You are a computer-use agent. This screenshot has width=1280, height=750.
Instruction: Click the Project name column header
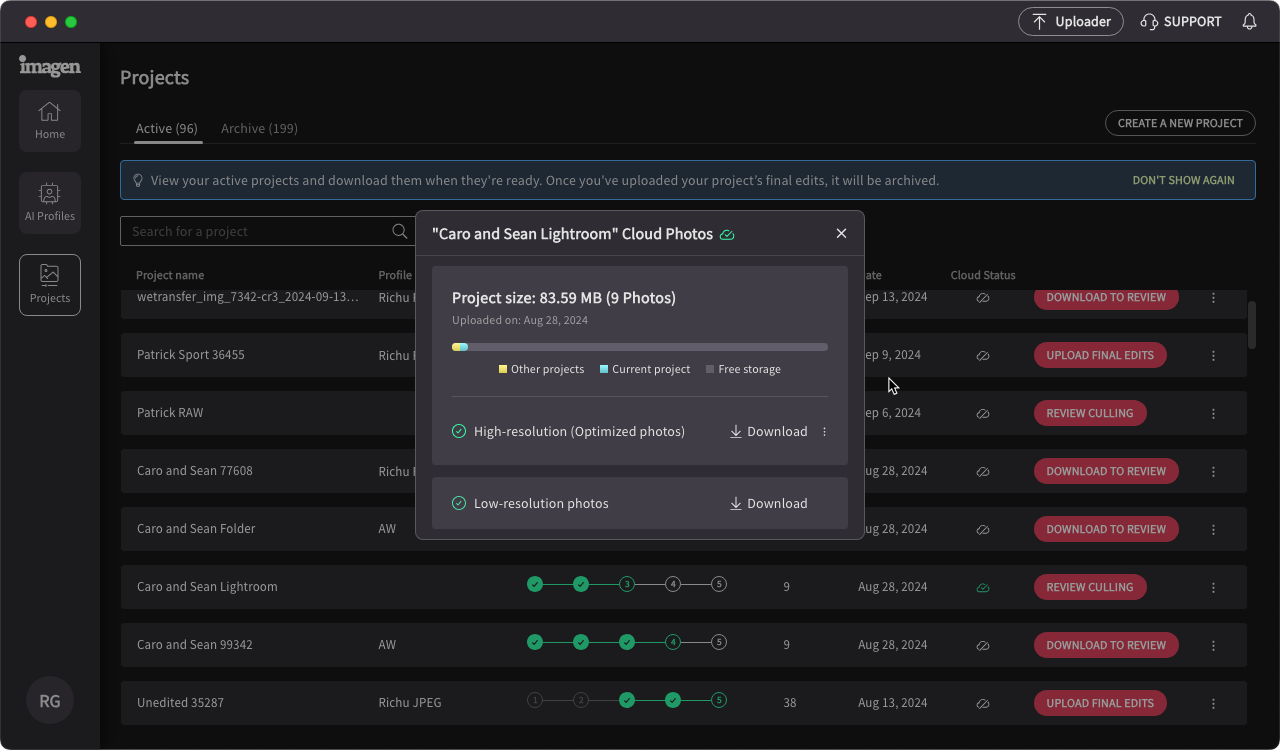pyautogui.click(x=170, y=275)
